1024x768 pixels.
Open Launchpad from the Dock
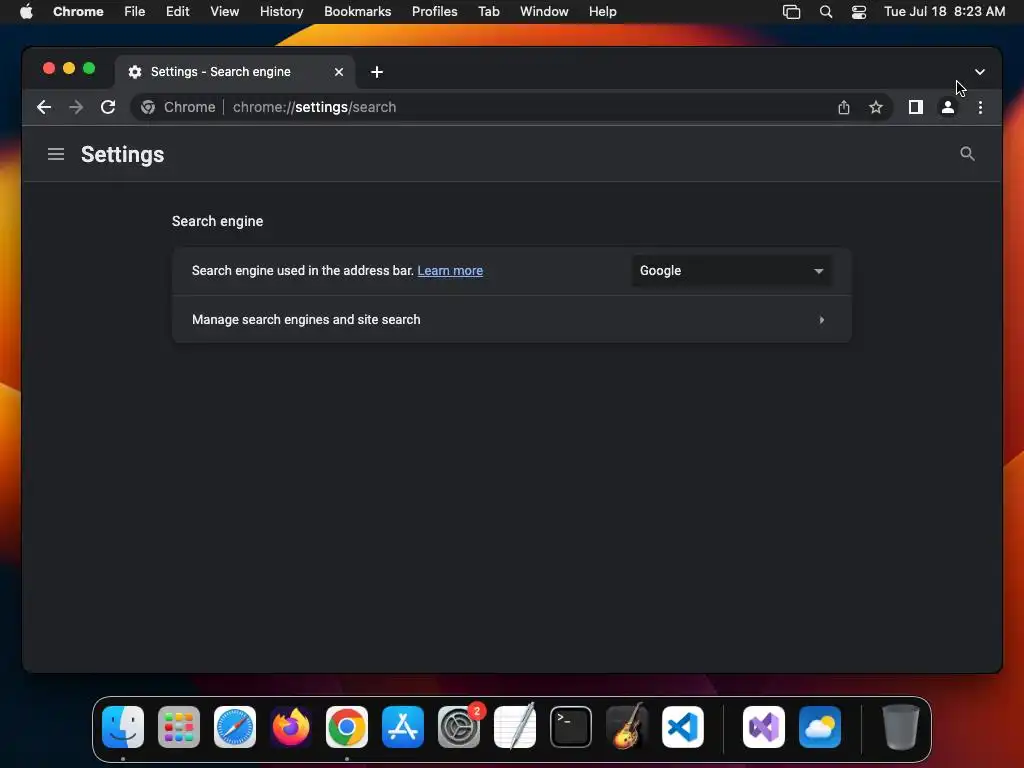click(x=179, y=727)
